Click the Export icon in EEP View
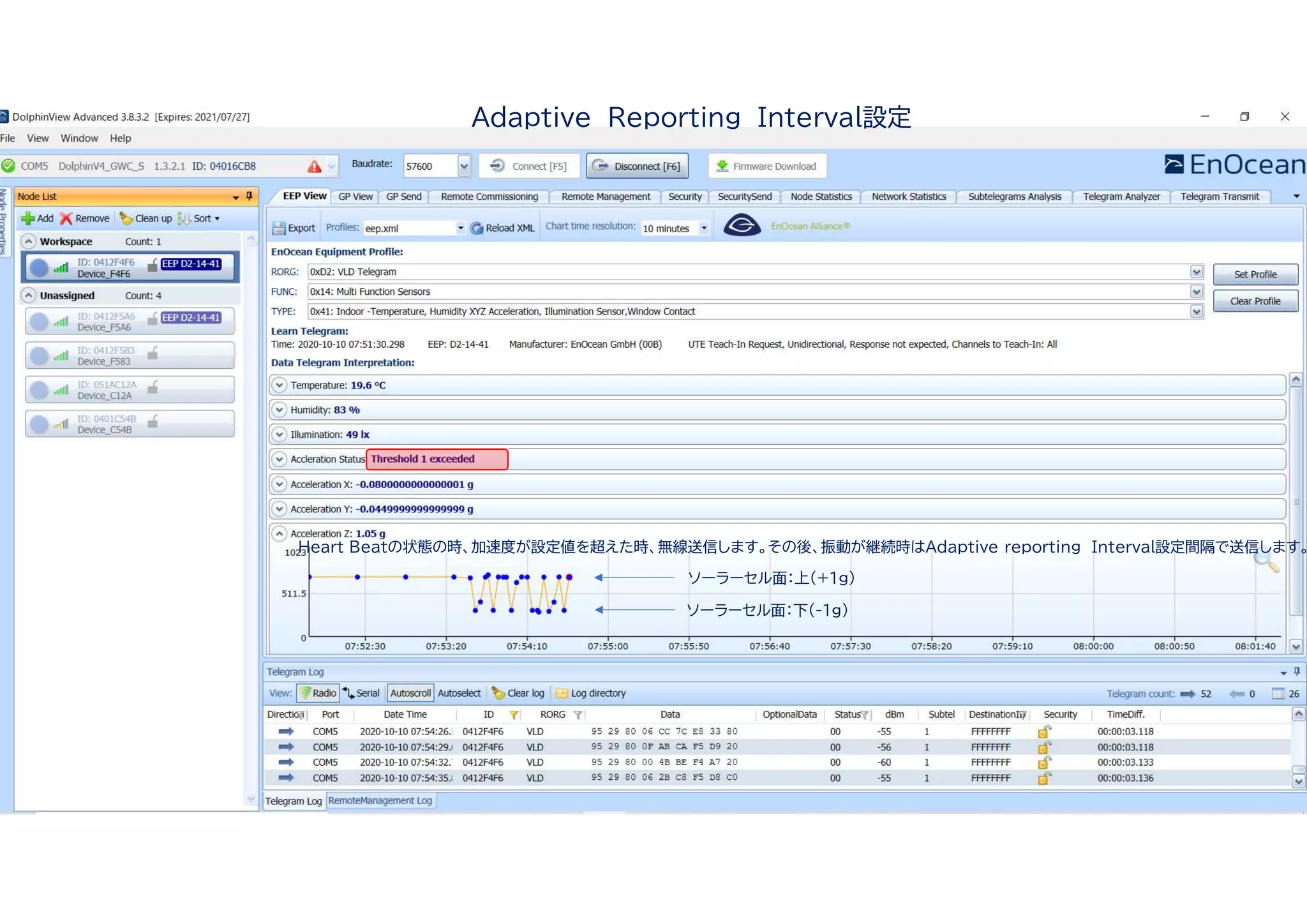Screen dimensions: 1307x924 coord(279,228)
